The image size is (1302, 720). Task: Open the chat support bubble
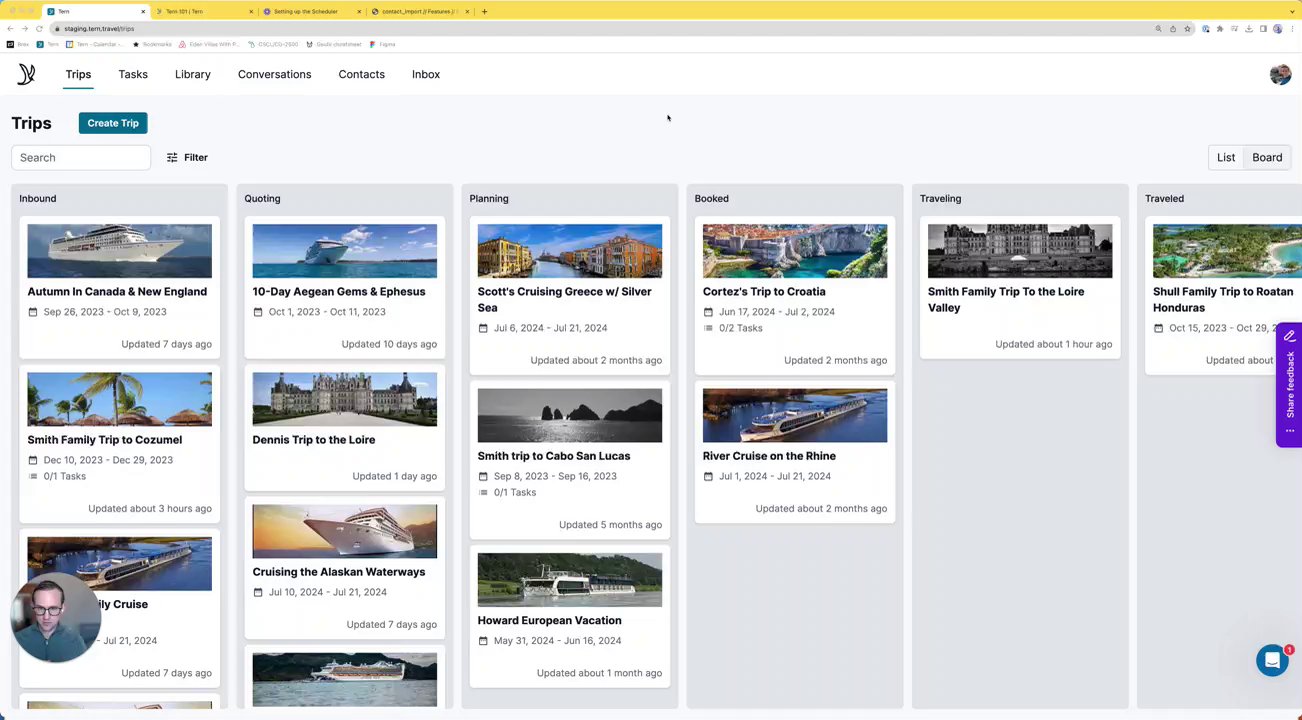coord(1272,660)
